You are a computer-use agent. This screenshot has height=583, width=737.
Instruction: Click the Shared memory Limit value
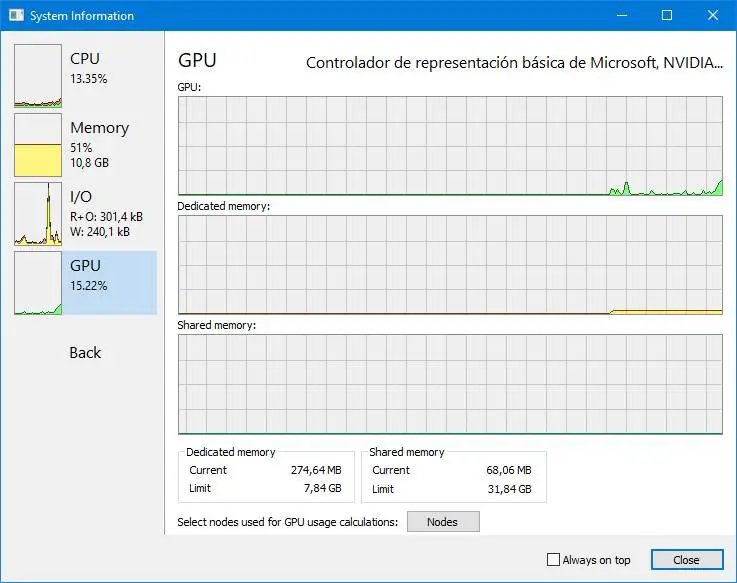click(x=508, y=489)
